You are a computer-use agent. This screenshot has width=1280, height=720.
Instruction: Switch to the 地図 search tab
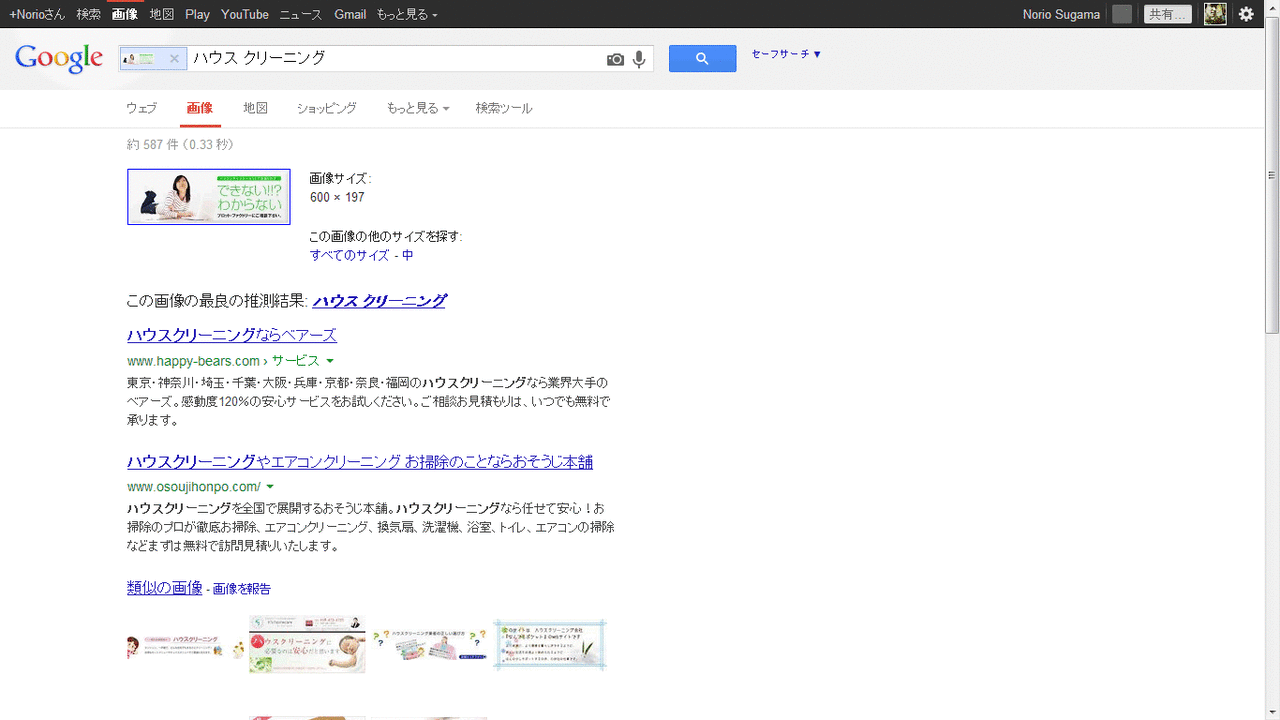click(255, 108)
